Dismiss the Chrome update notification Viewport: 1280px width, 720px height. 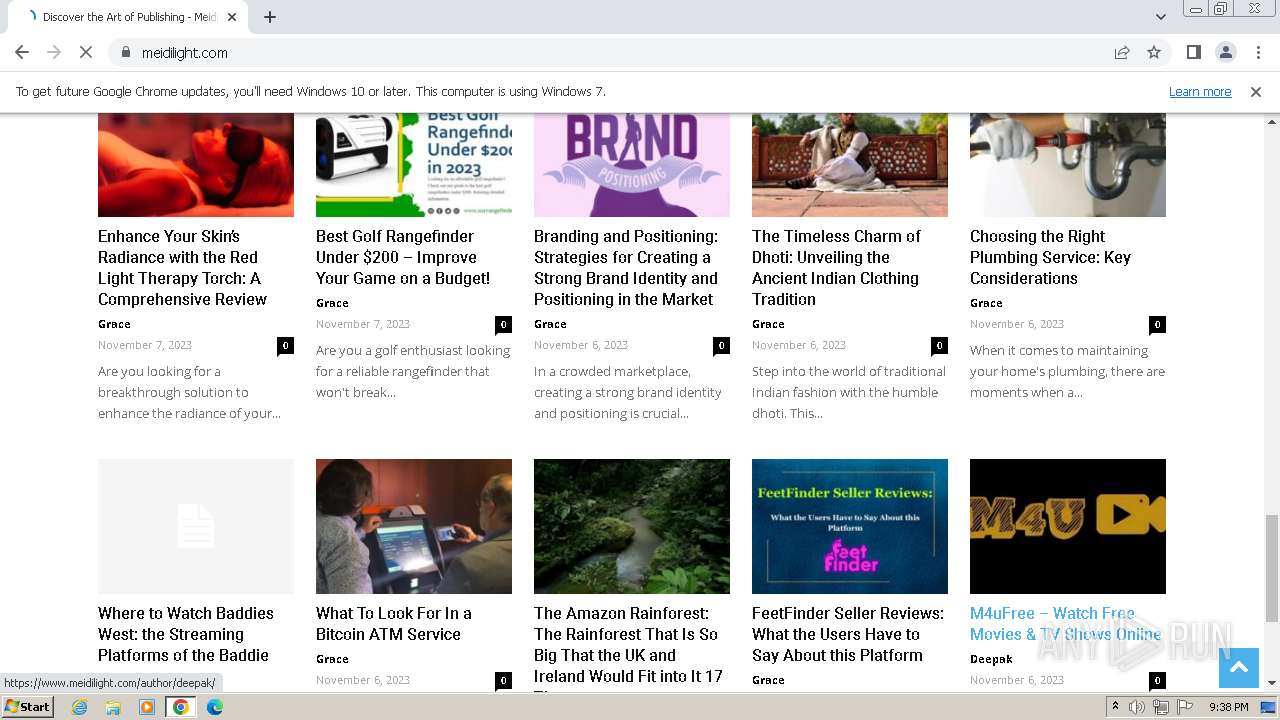(x=1256, y=91)
